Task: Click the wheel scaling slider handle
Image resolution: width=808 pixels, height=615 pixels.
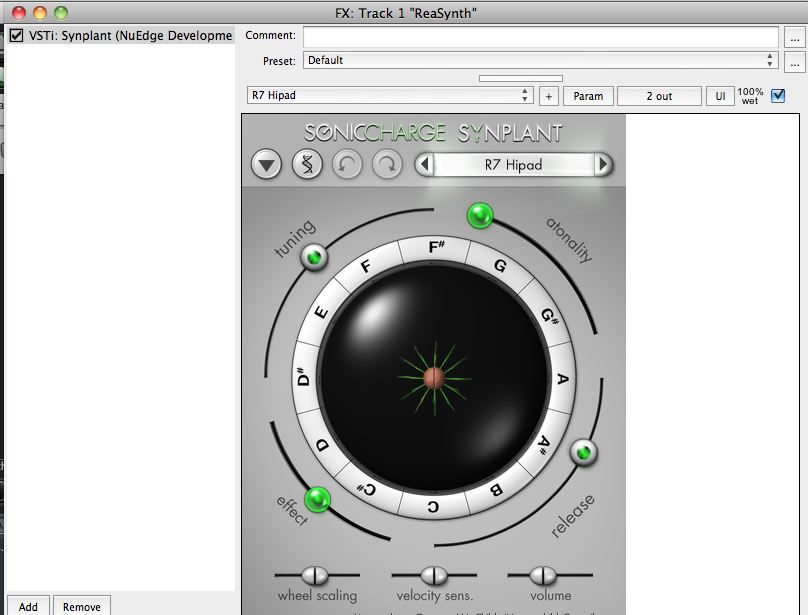Action: point(315,575)
